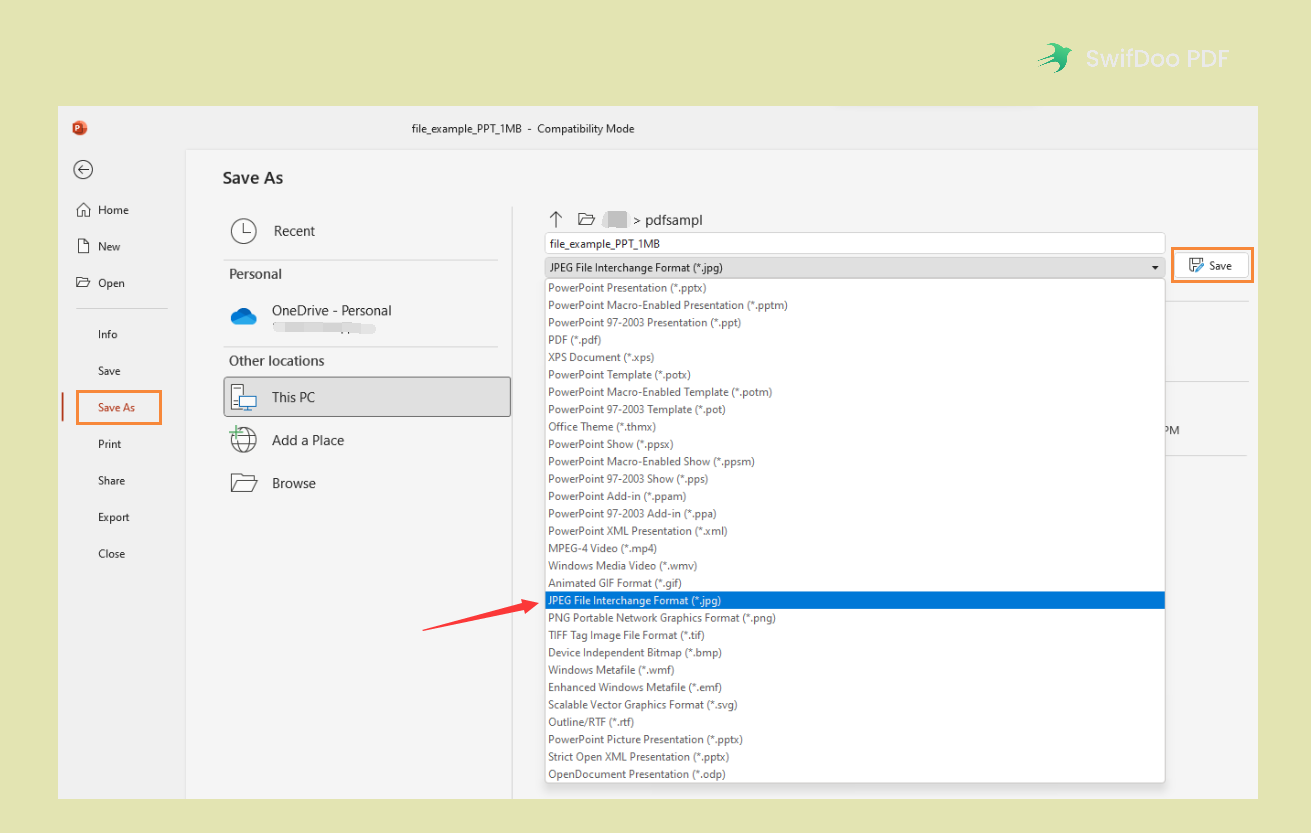Click the back arrow to exit Save As
The width and height of the screenshot is (1311, 833).
pyautogui.click(x=83, y=169)
